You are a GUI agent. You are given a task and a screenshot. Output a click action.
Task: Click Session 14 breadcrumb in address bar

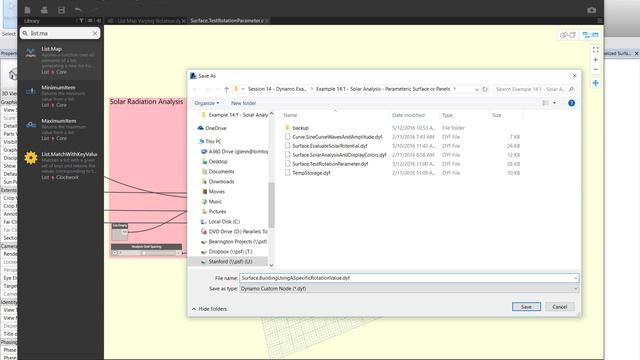click(277, 89)
